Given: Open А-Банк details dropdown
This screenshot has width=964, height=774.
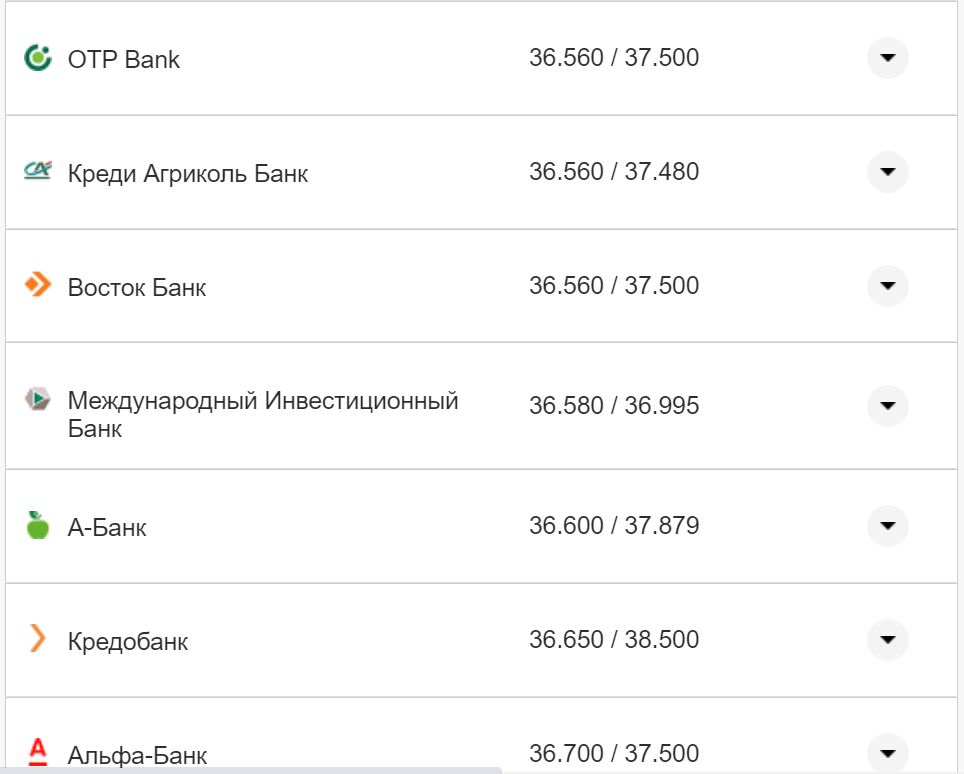Looking at the screenshot, I should pos(887,525).
